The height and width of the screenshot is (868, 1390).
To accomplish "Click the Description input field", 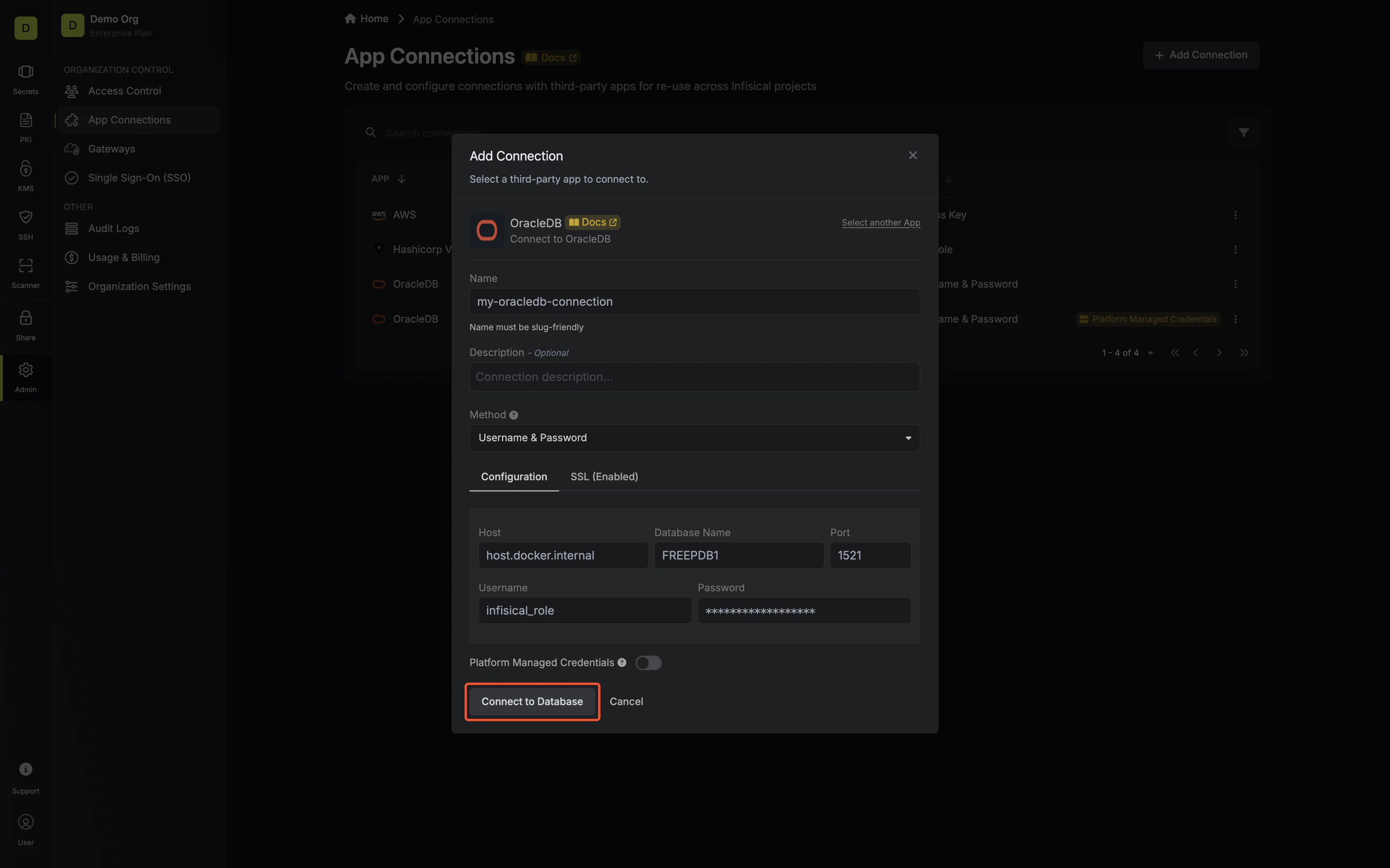I will point(695,376).
